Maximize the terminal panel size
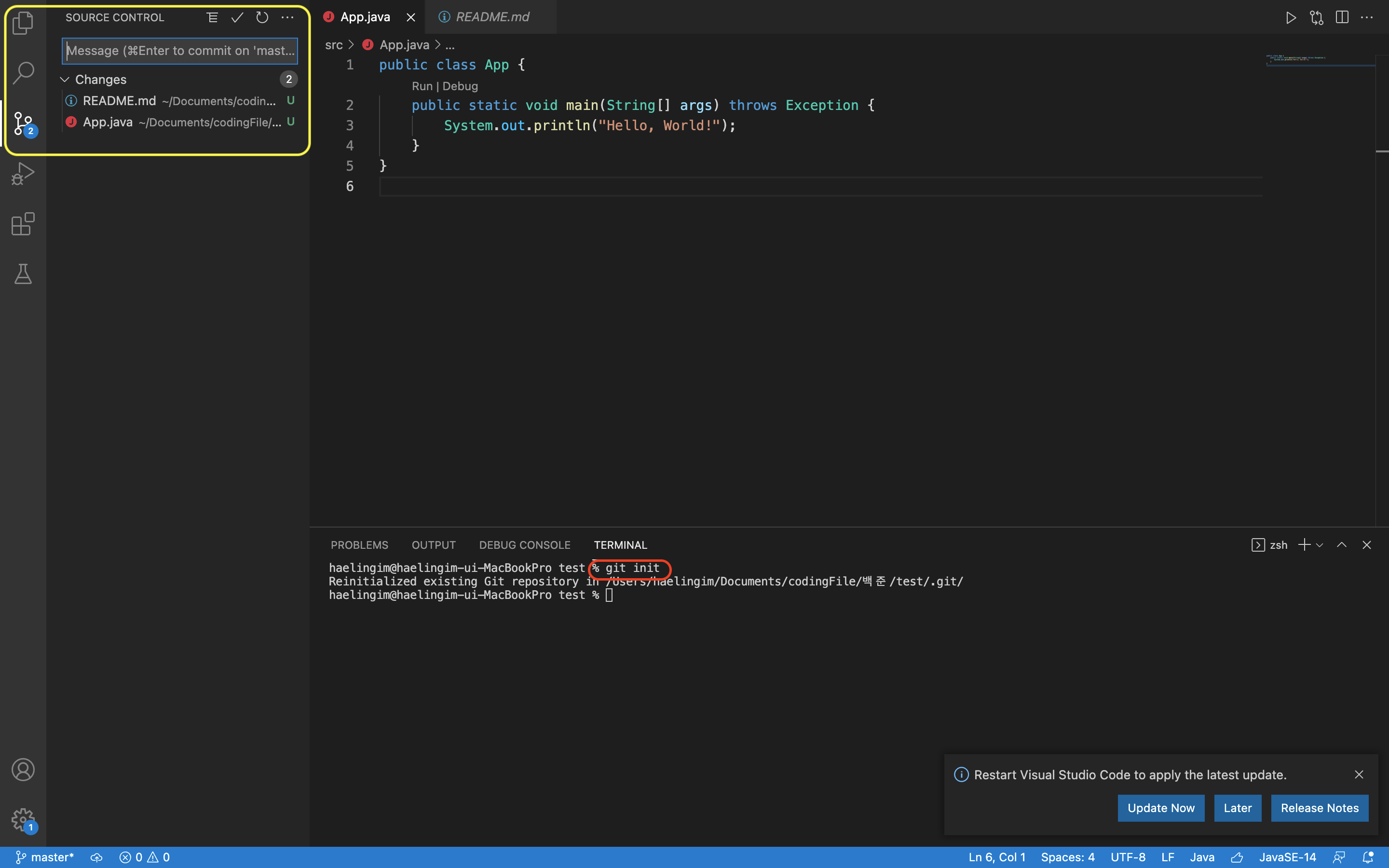The image size is (1389, 868). [1341, 545]
